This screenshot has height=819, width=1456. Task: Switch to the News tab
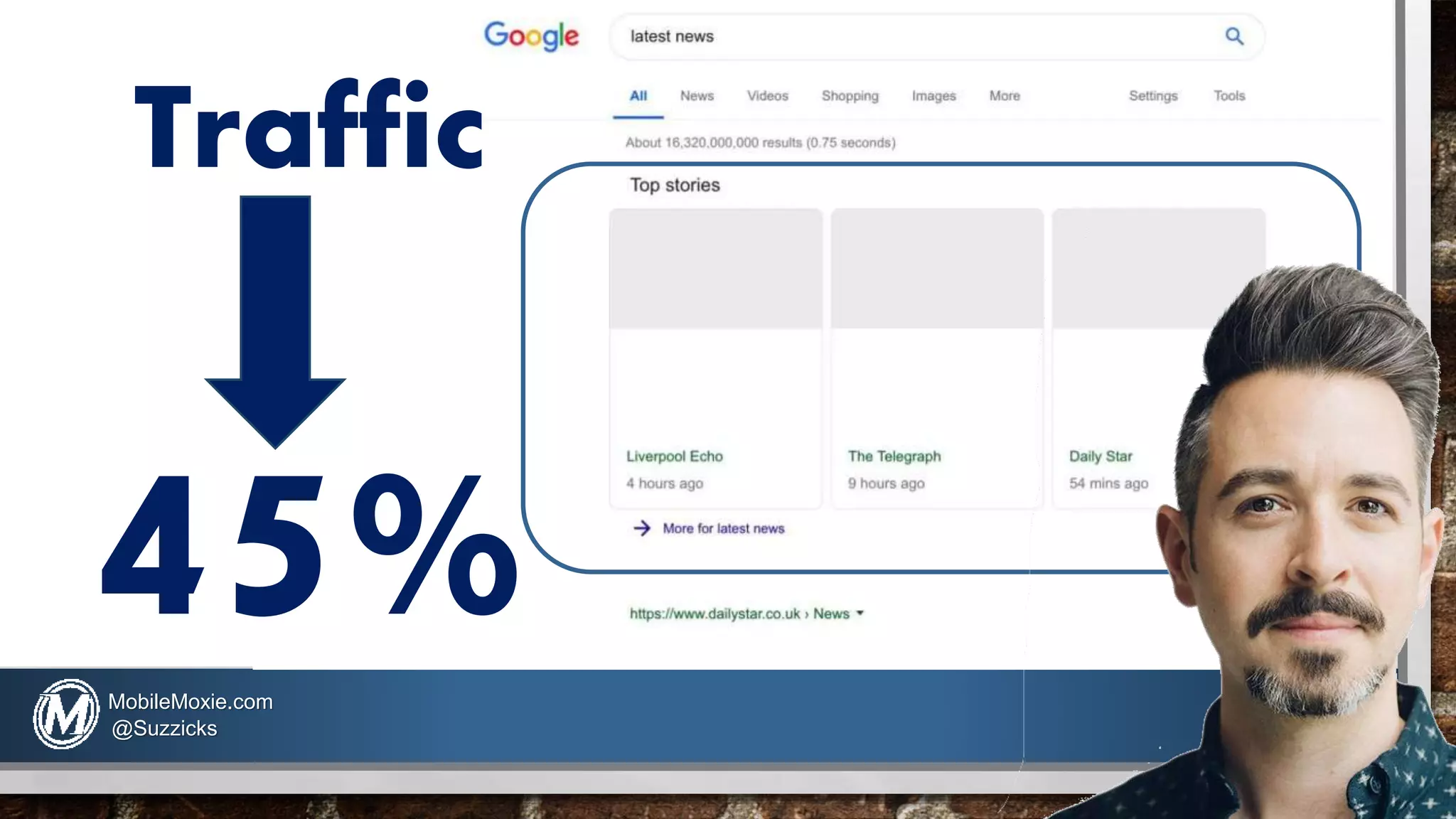pos(697,96)
